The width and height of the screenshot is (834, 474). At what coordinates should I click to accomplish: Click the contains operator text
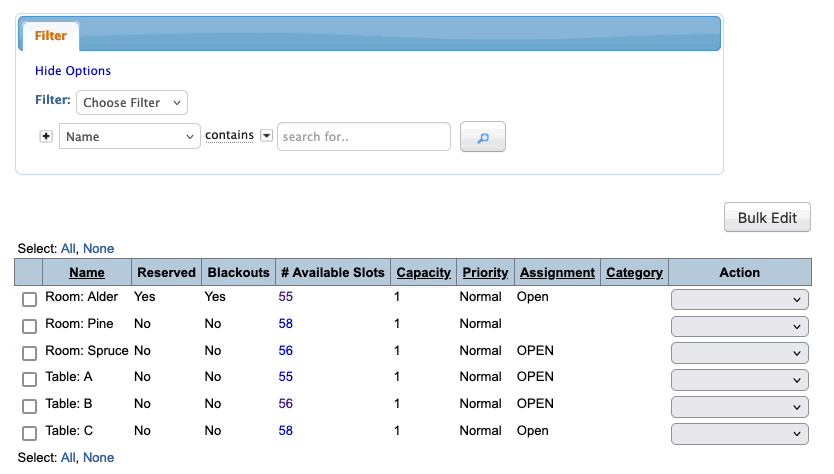[229, 135]
